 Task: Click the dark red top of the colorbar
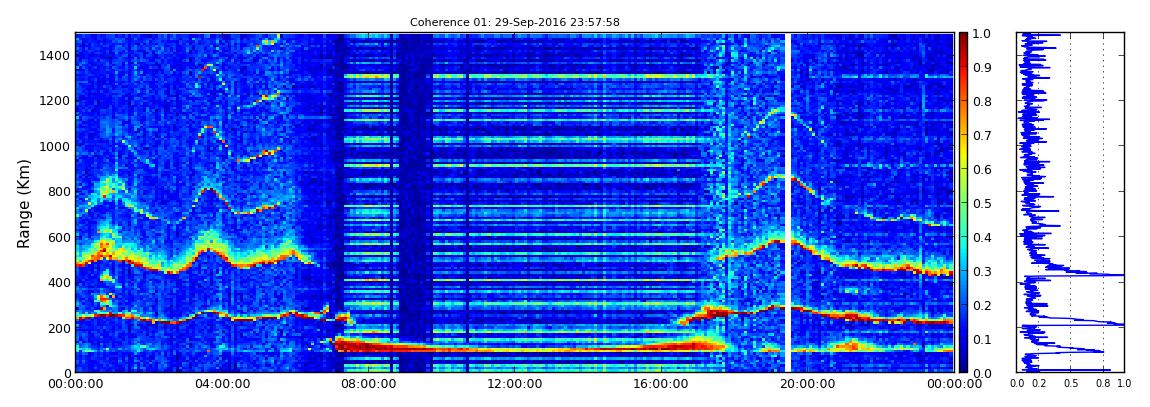coord(964,38)
